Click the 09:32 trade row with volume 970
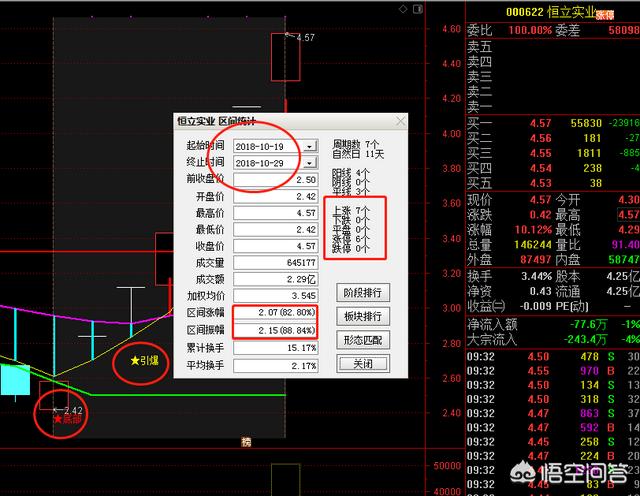This screenshot has height=496, width=640. coord(553,371)
